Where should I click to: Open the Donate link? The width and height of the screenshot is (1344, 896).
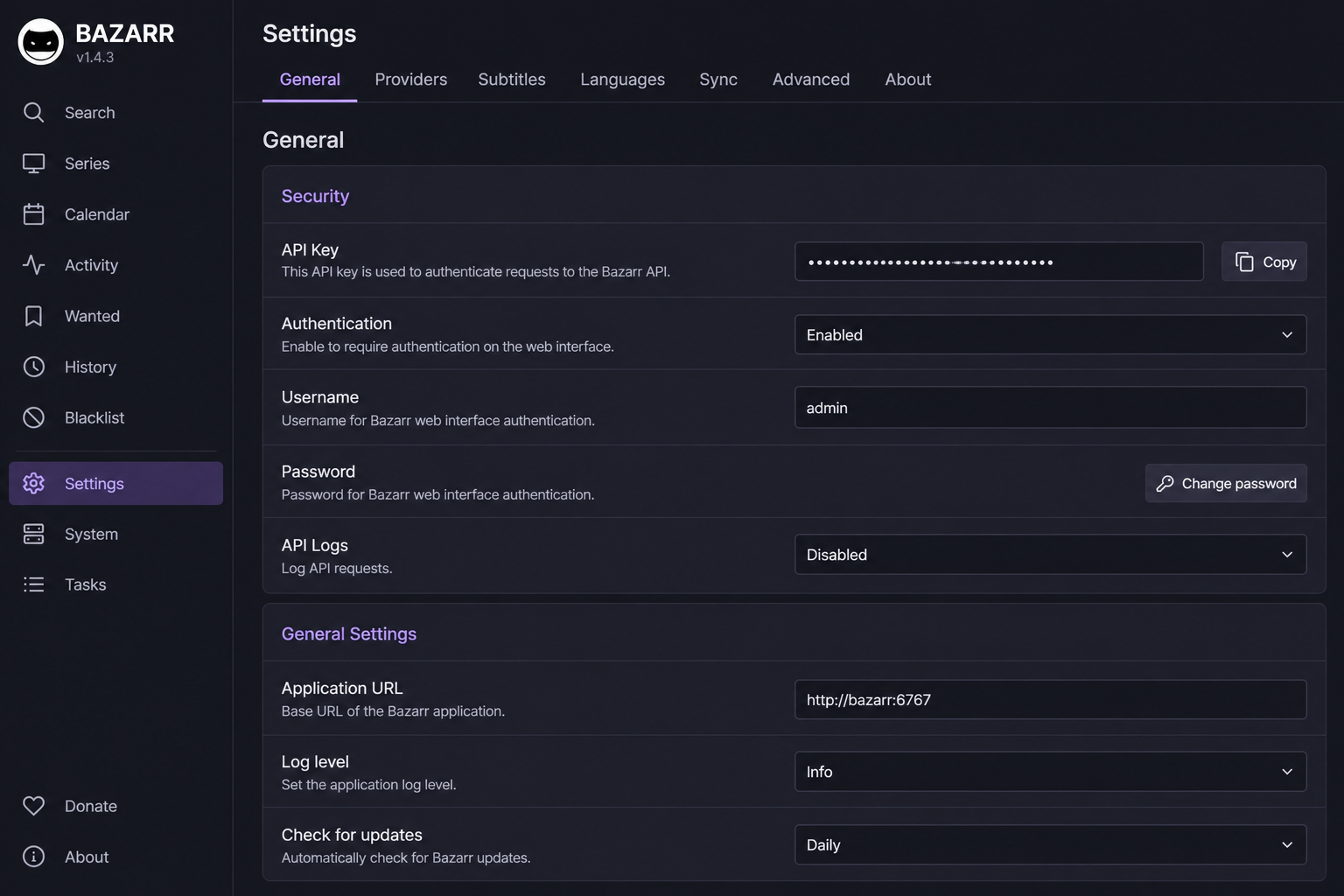tap(115, 806)
